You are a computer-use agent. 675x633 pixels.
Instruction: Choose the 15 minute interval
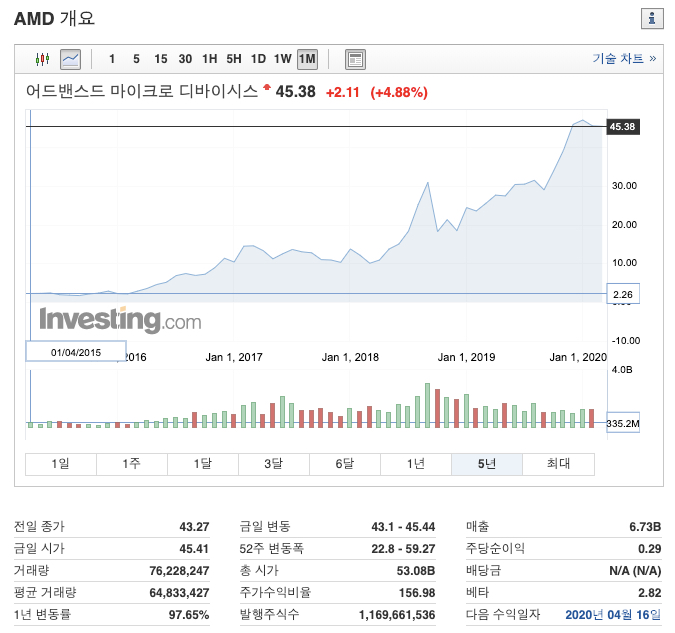pyautogui.click(x=161, y=59)
